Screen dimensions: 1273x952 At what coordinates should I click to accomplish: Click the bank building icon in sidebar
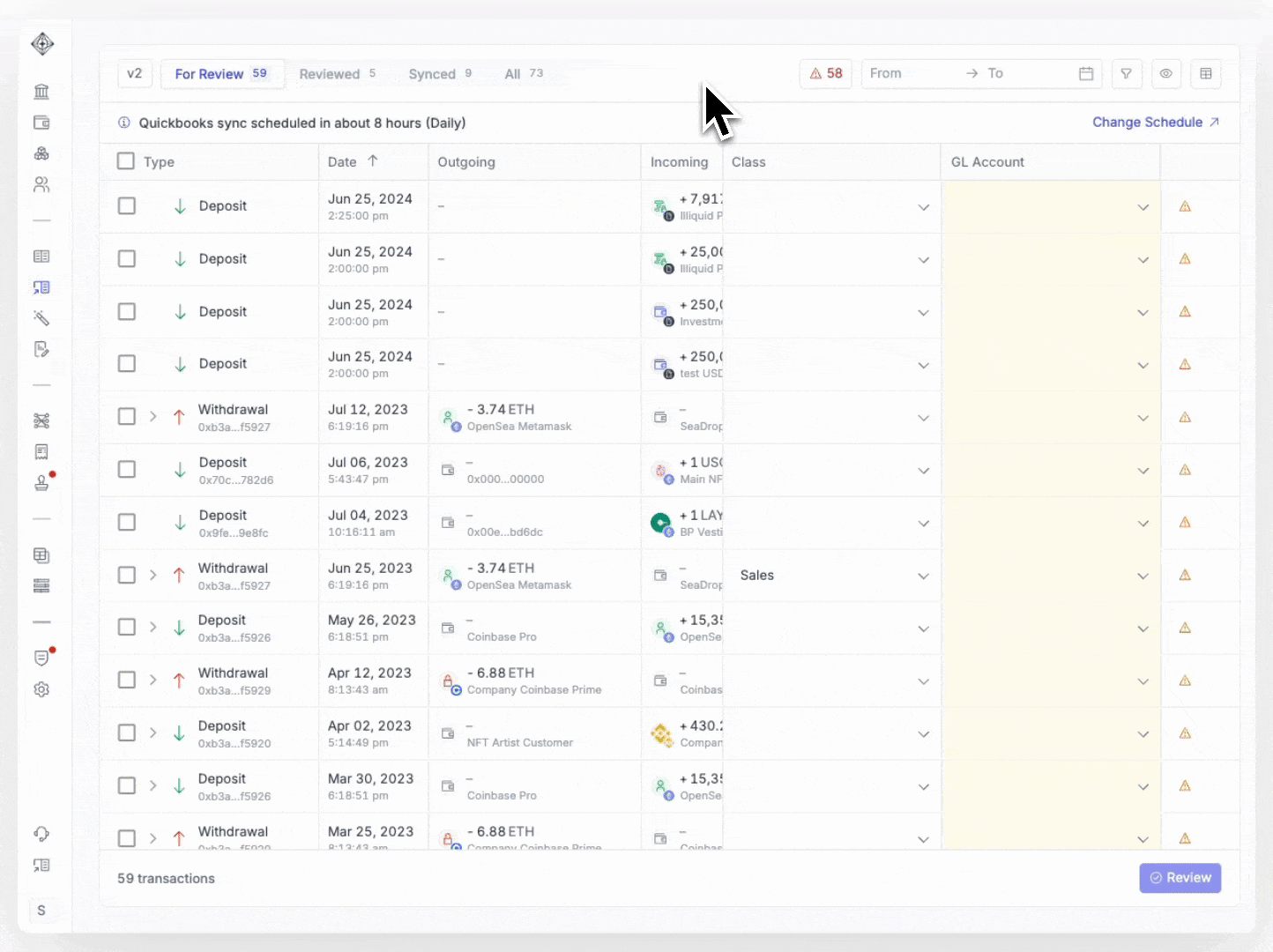pos(41,92)
